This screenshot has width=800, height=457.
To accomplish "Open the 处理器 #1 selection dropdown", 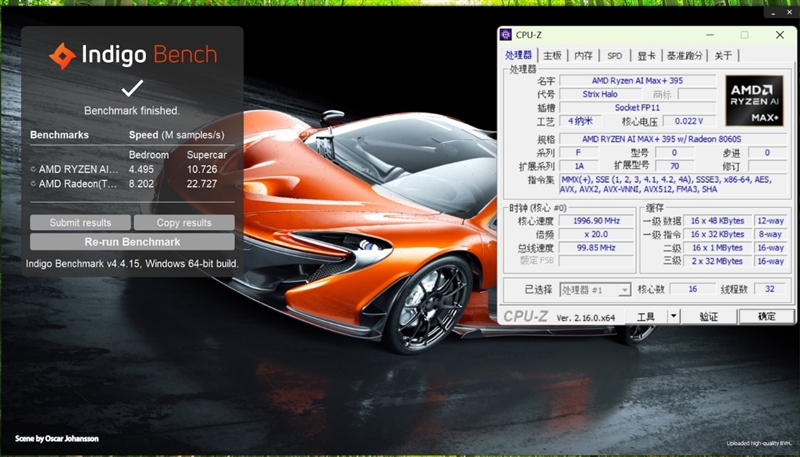I will (595, 290).
